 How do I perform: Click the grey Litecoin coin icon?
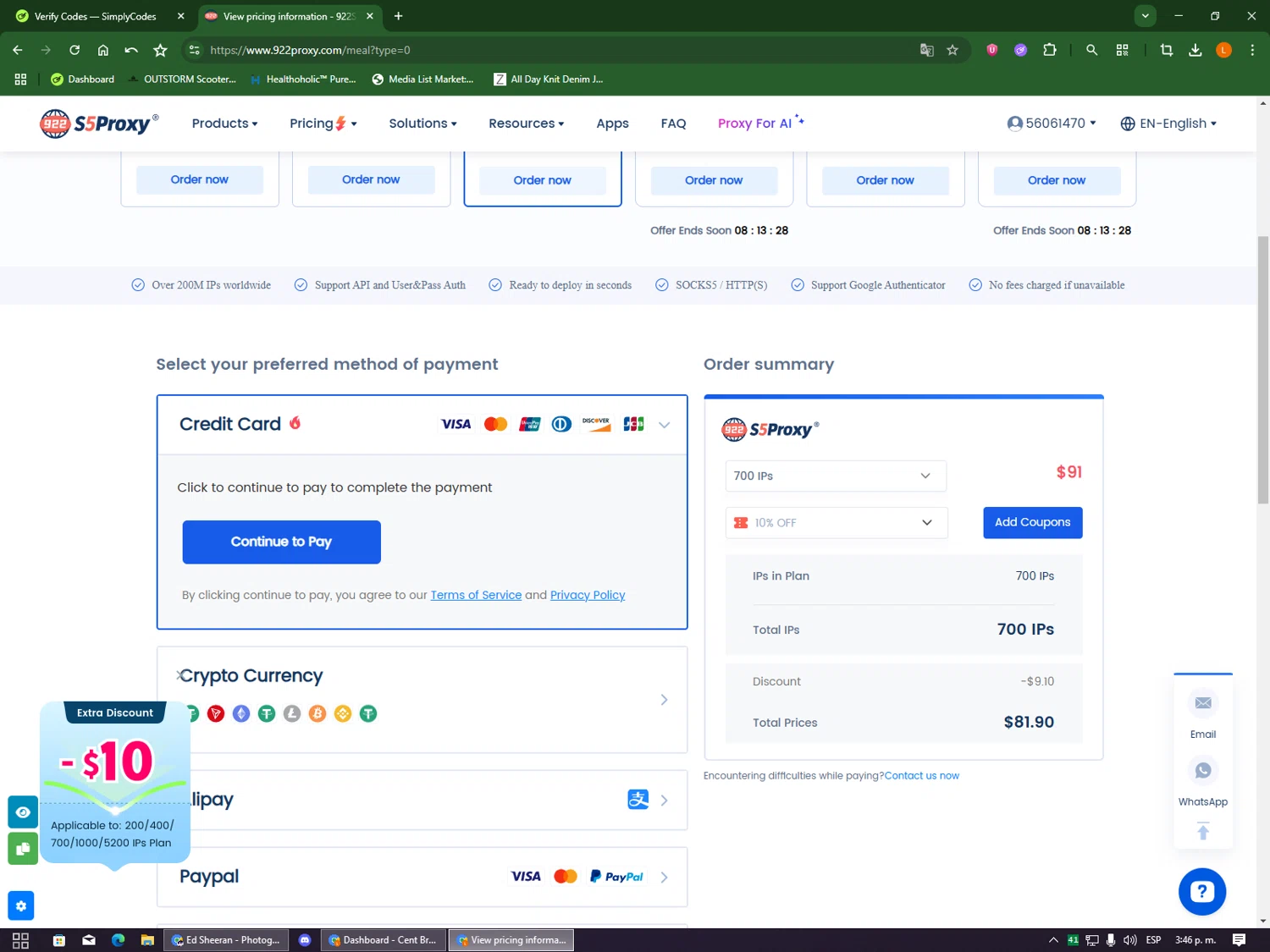tap(292, 714)
